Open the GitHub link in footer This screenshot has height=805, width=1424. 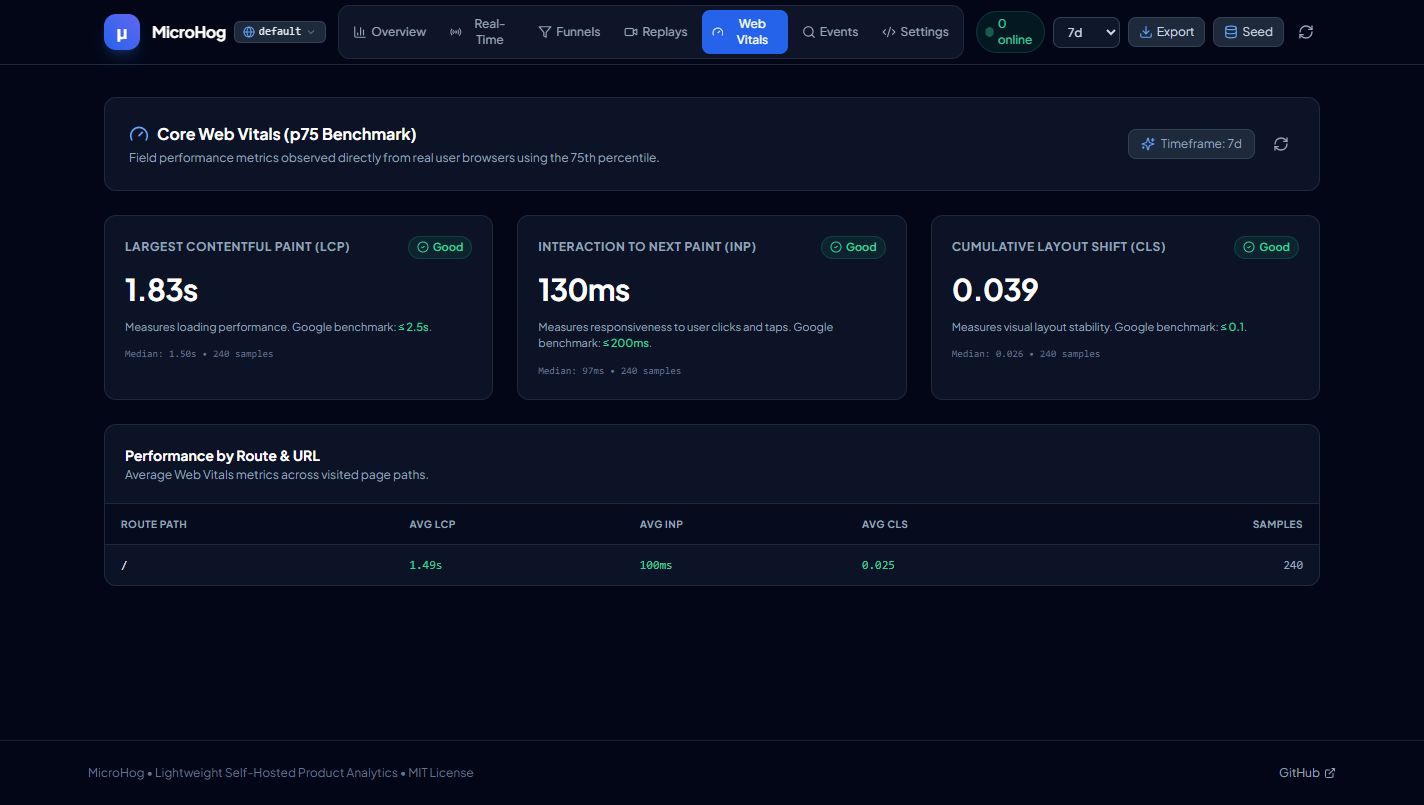(x=1307, y=773)
